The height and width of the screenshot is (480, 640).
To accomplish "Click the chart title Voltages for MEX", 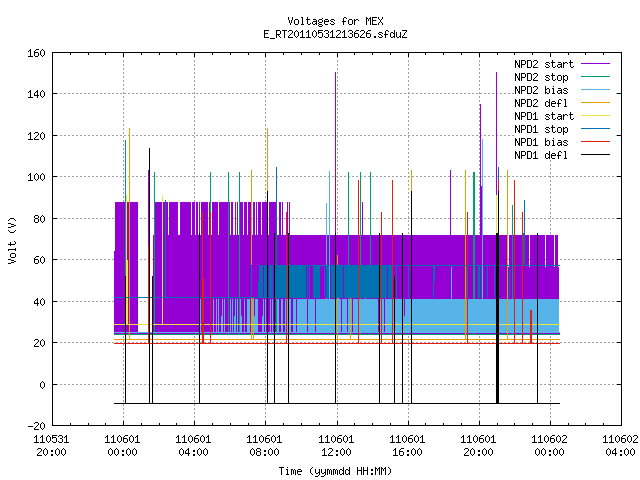I will point(335,21).
